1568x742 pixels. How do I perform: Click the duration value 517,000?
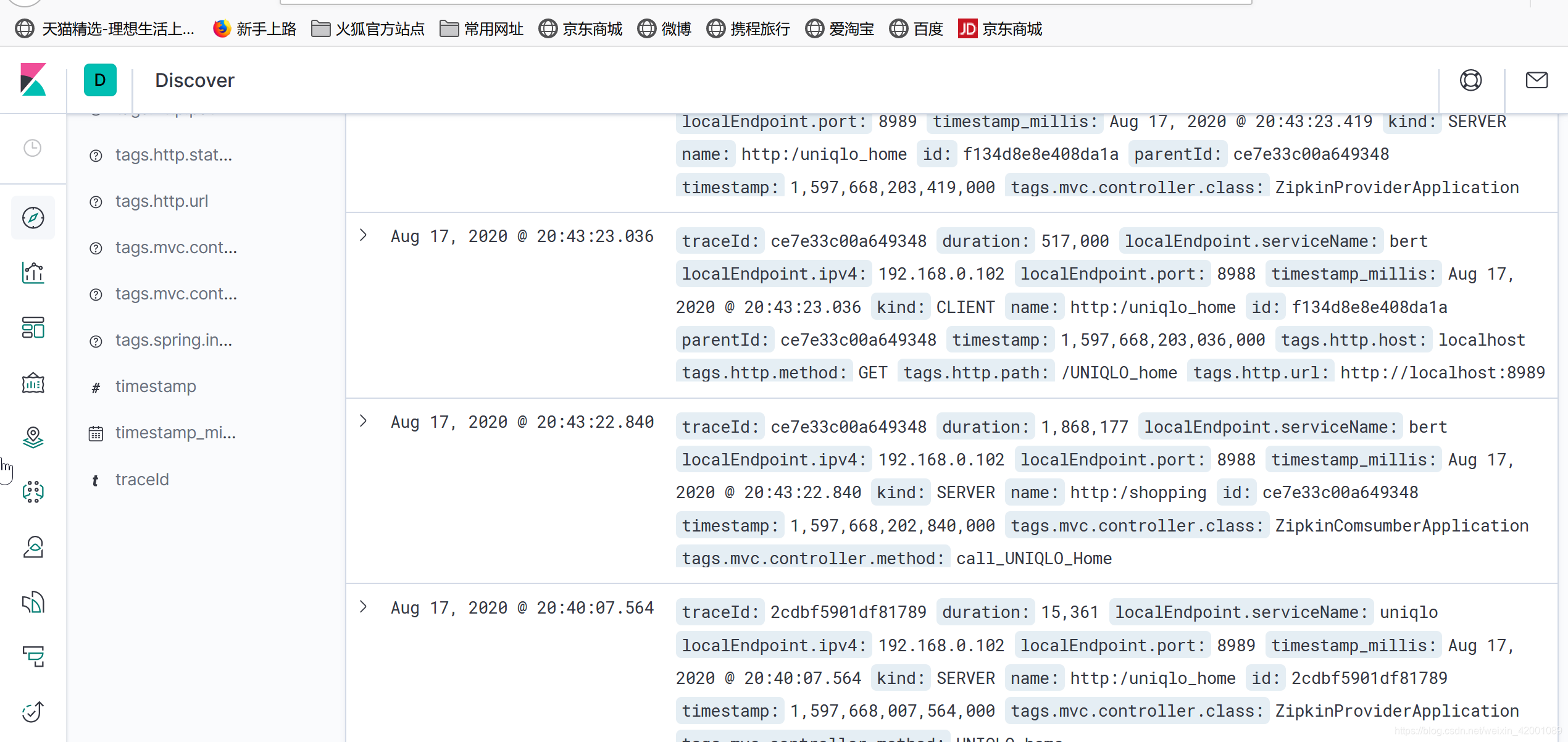(1075, 241)
